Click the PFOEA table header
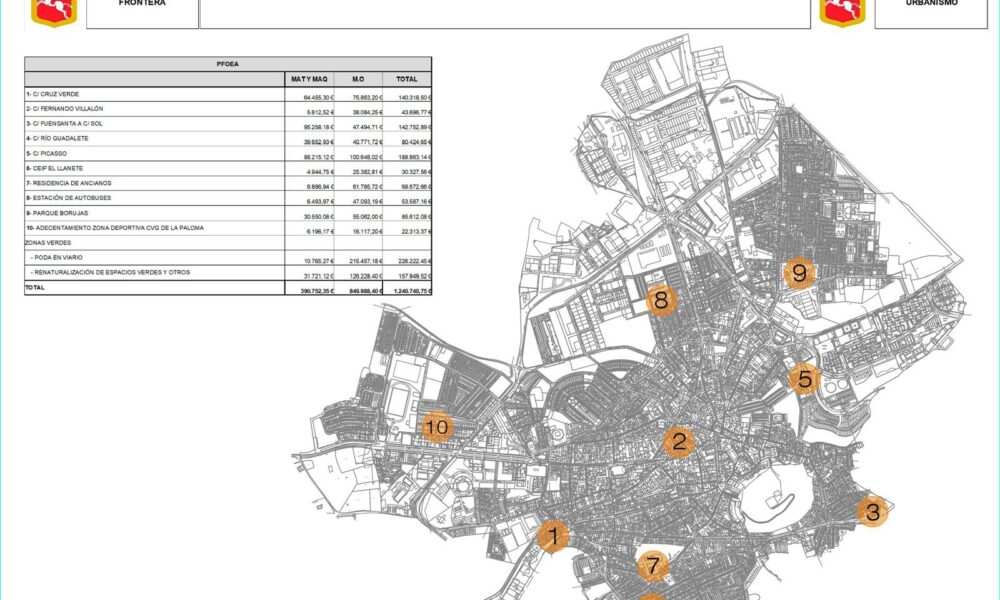 (x=228, y=64)
